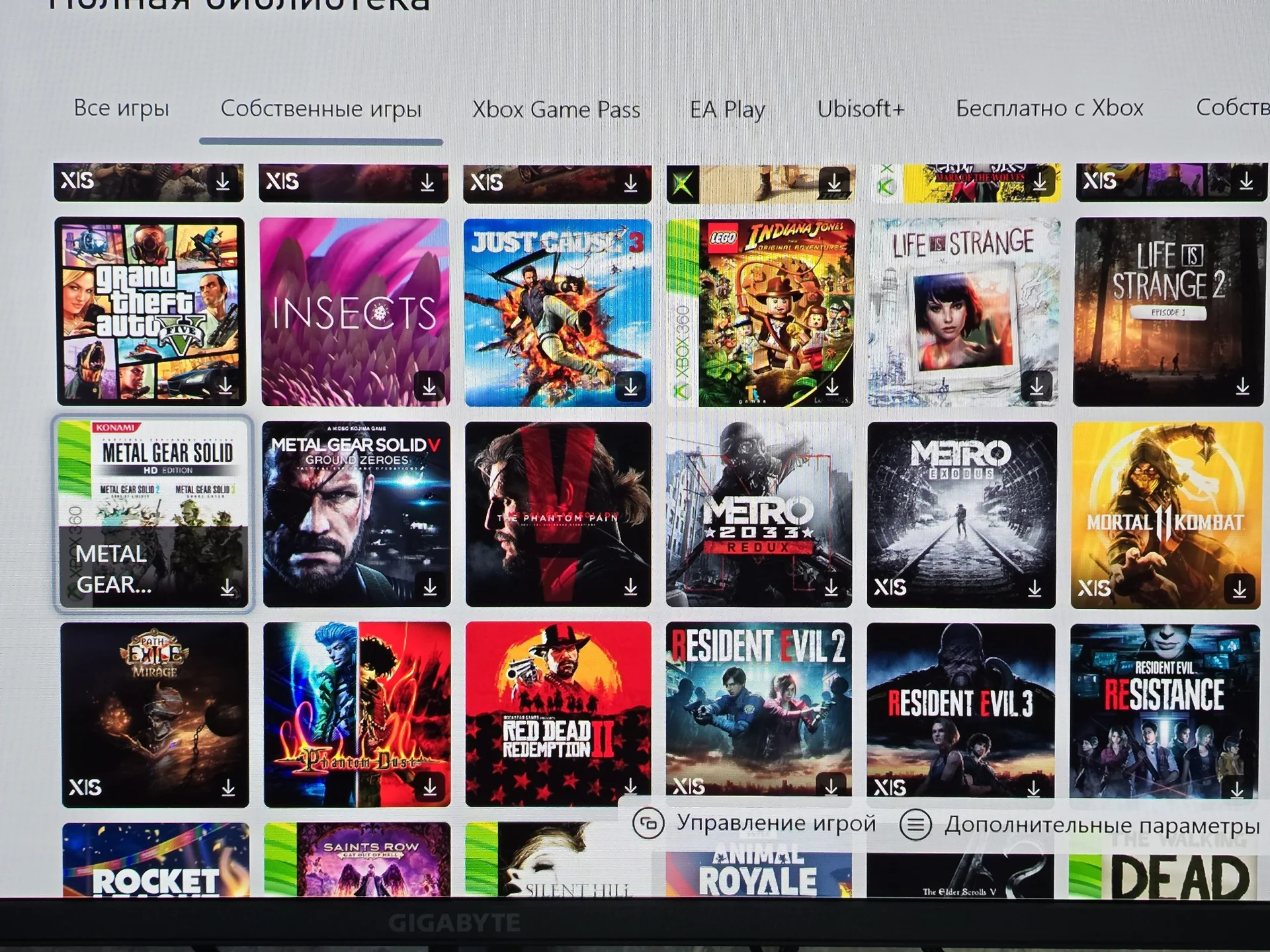Open the Бесплатно с Xbox tab

tap(1050, 108)
